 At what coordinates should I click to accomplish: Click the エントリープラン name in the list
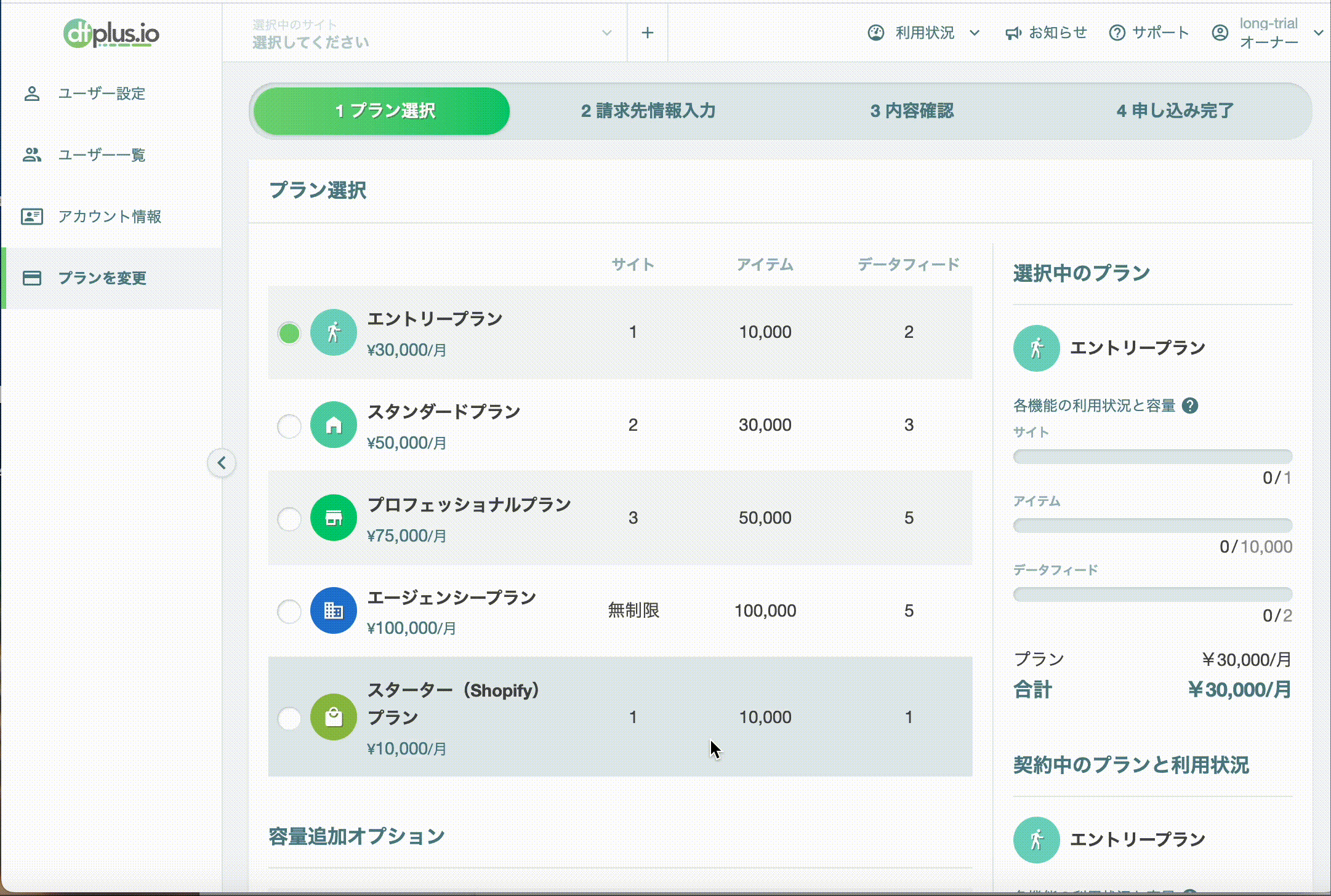435,319
